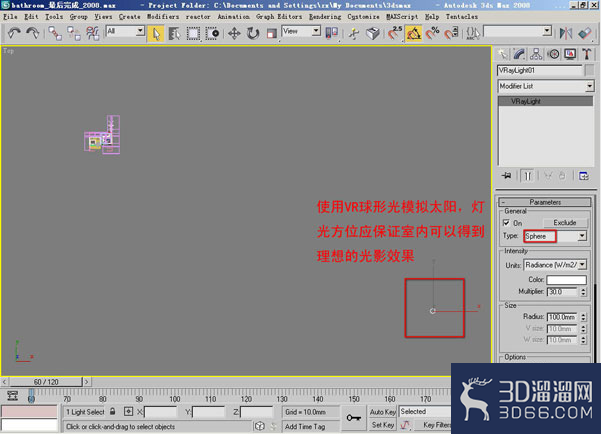Click the light Color swatch
This screenshot has height=434, width=601.
pyautogui.click(x=567, y=279)
